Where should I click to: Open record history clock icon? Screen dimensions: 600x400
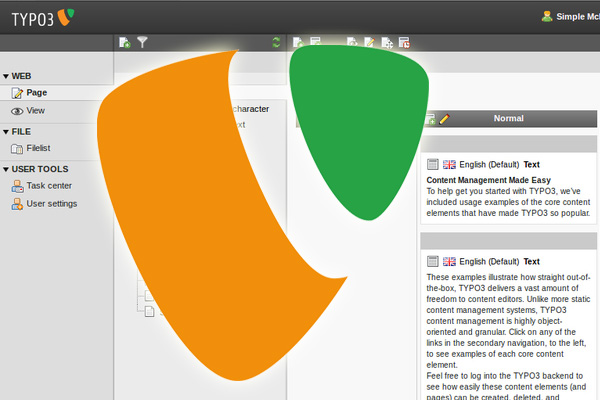click(x=404, y=43)
